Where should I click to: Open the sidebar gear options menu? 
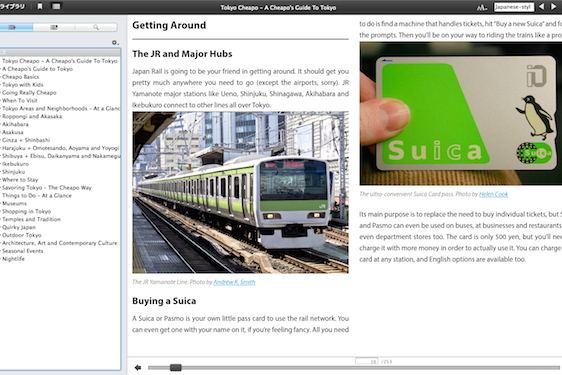115,42
